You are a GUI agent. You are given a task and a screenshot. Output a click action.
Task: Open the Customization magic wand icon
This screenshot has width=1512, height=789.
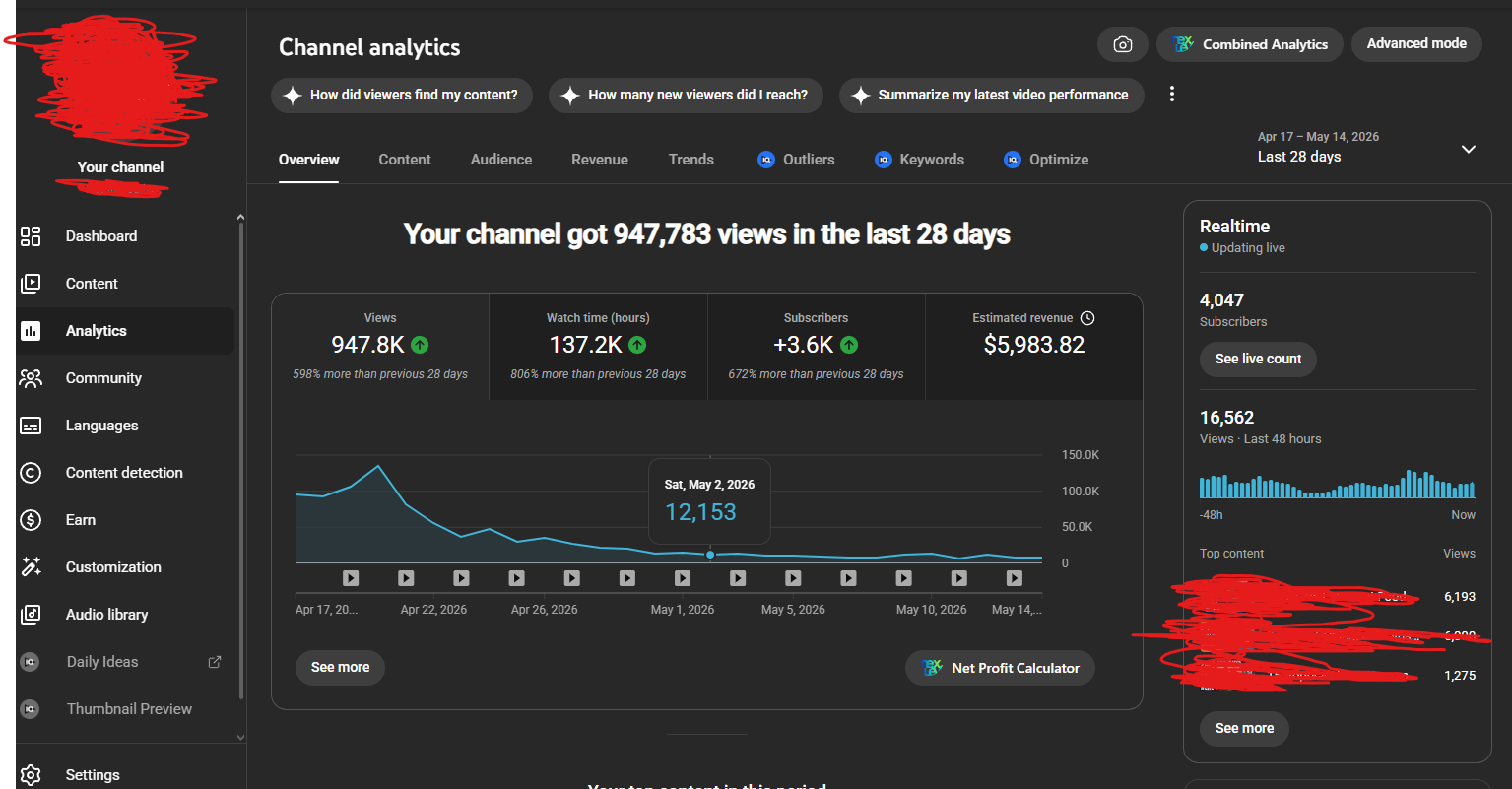[x=31, y=567]
